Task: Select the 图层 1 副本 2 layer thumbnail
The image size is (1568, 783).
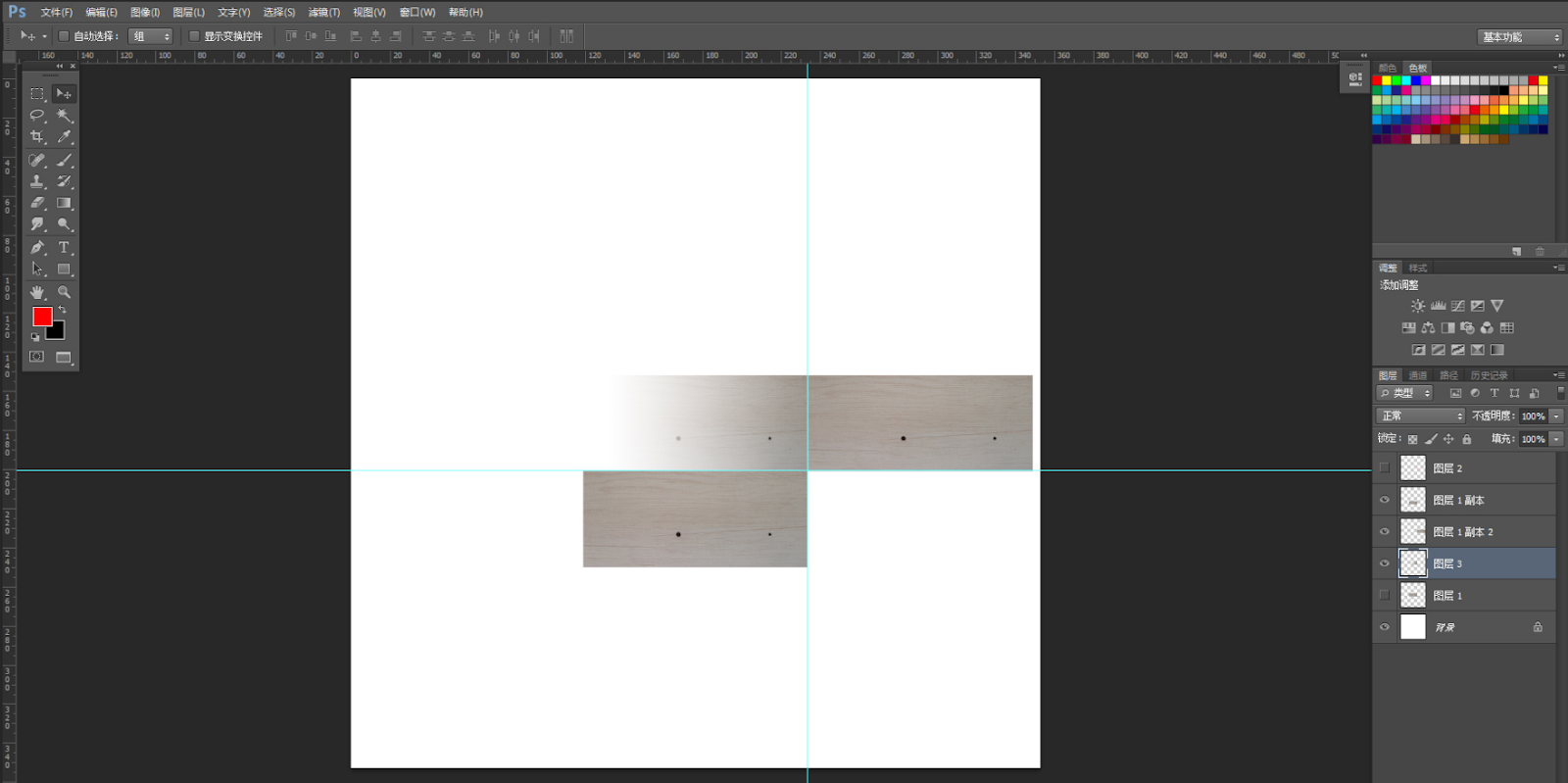Action: pos(1412,532)
